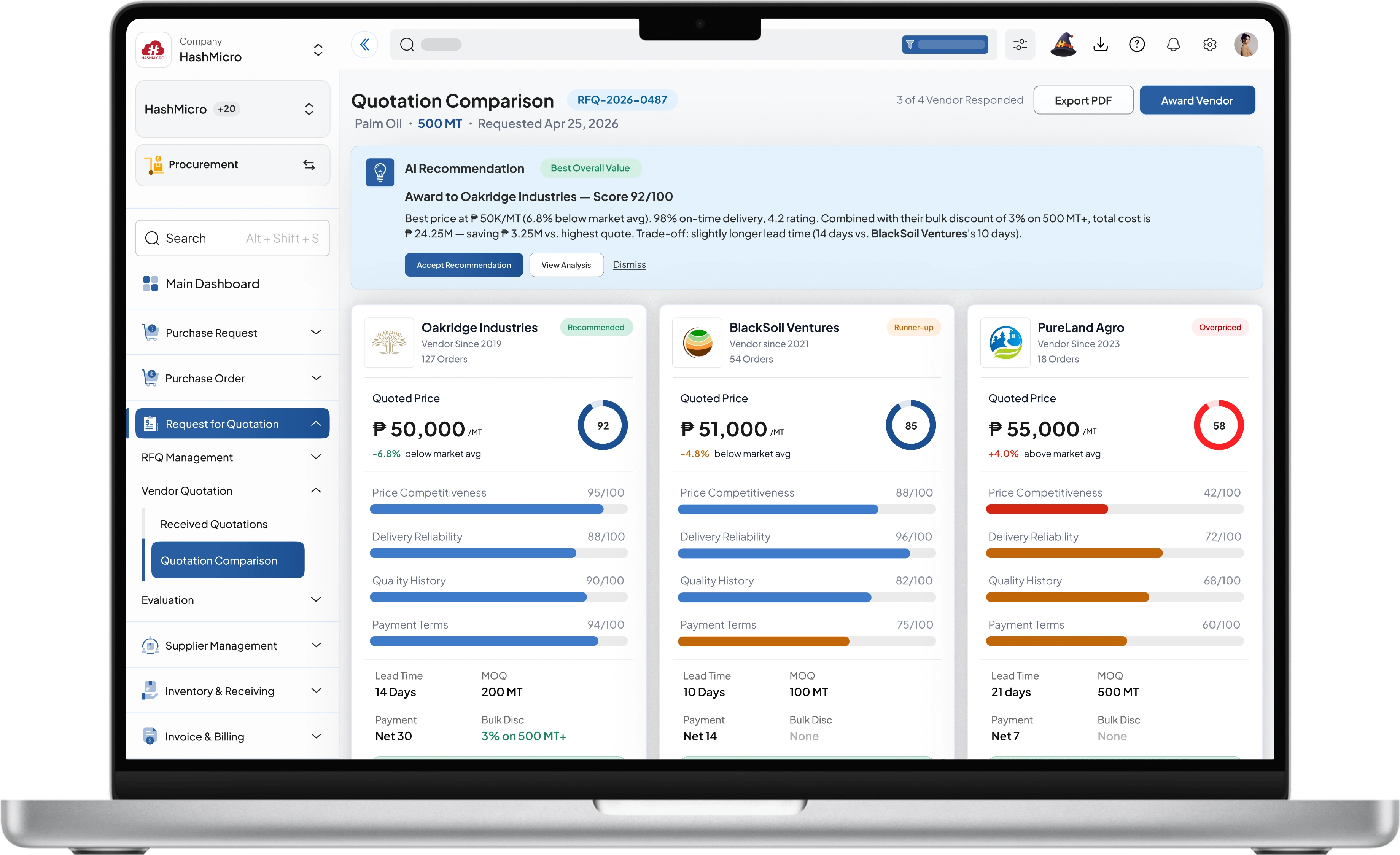Open notifications bell icon
Image resolution: width=1400 pixels, height=855 pixels.
point(1173,44)
